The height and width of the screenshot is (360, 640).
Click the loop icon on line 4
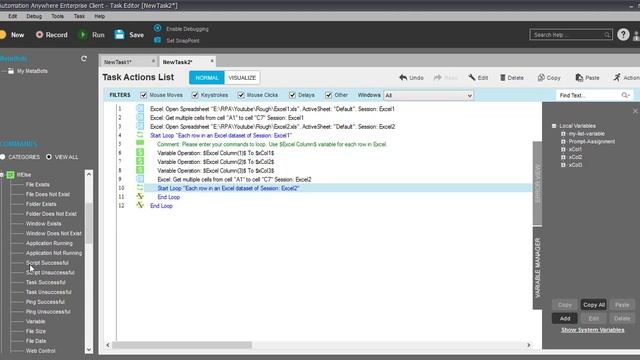point(140,135)
